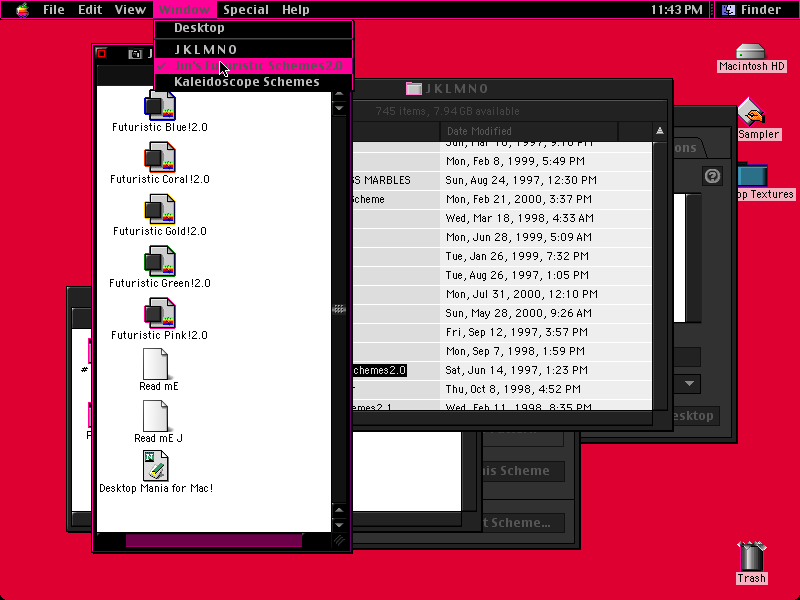Select the Futuristic Gold!2.0 scheme icon
Screen dimensions: 800x600
tap(160, 209)
